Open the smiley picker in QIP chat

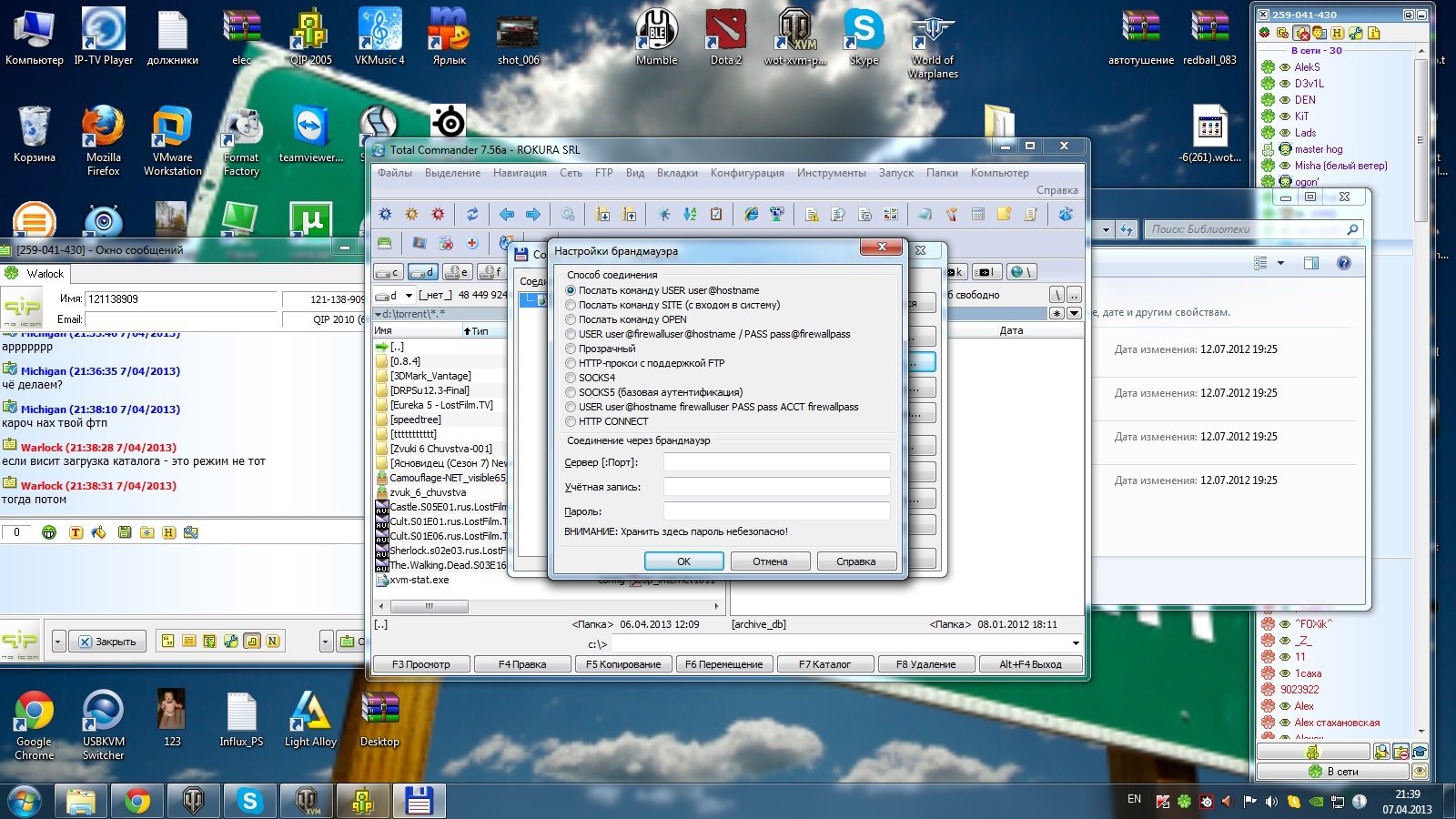point(49,532)
